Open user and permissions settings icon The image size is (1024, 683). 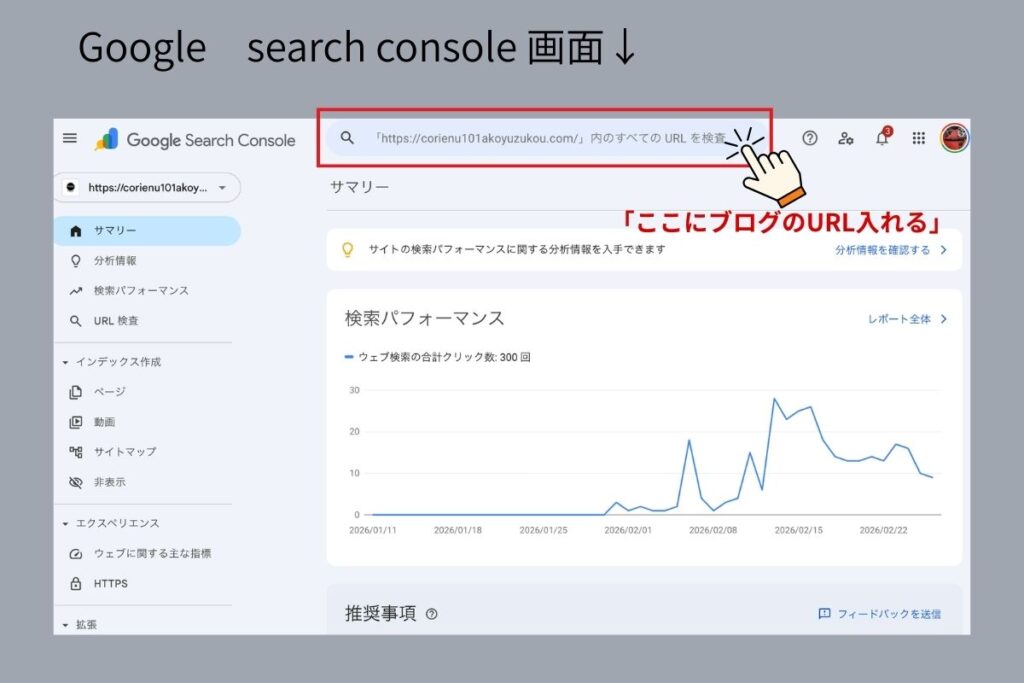point(846,138)
